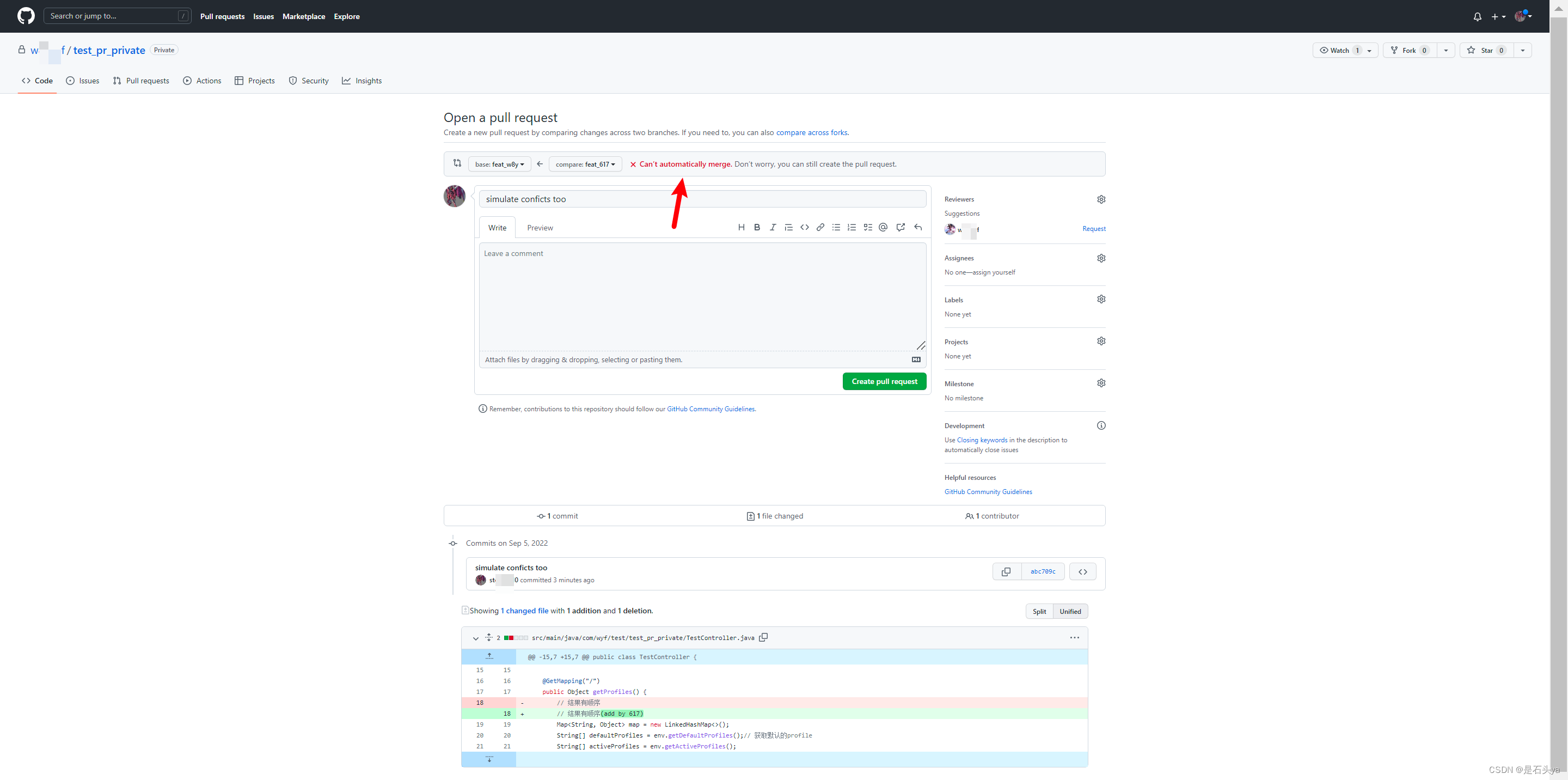
Task: Click the pull request title input field
Action: [701, 198]
